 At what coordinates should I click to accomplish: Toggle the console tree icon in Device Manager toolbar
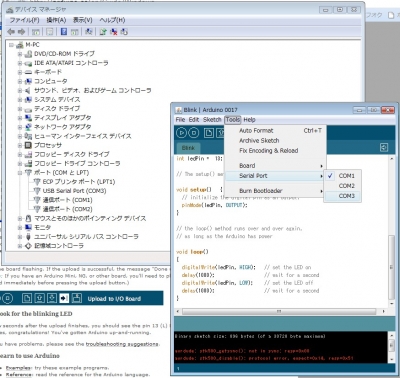pyautogui.click(x=36, y=32)
